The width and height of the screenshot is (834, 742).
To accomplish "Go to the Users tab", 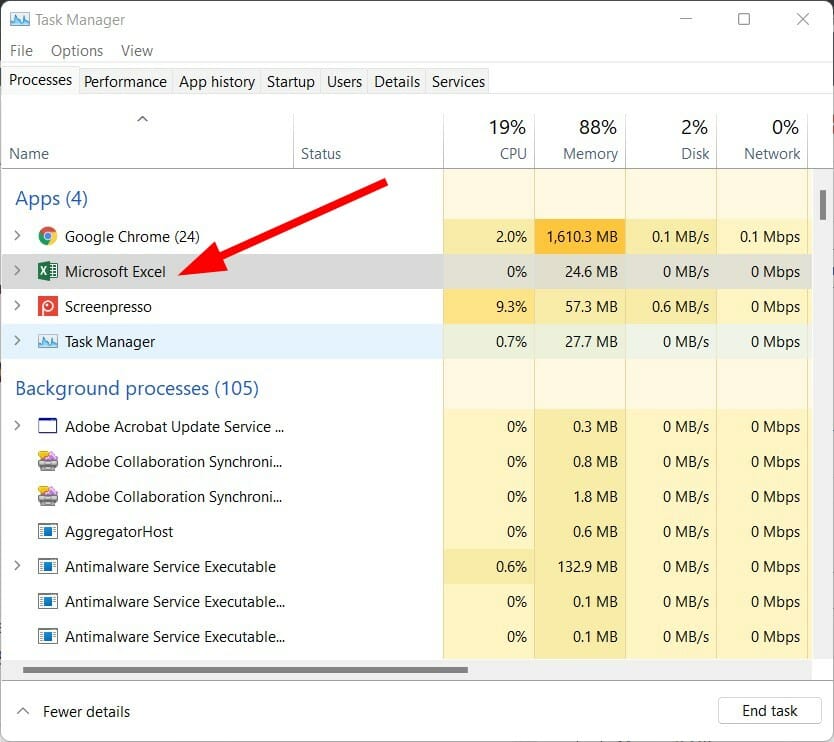I will pyautogui.click(x=344, y=81).
